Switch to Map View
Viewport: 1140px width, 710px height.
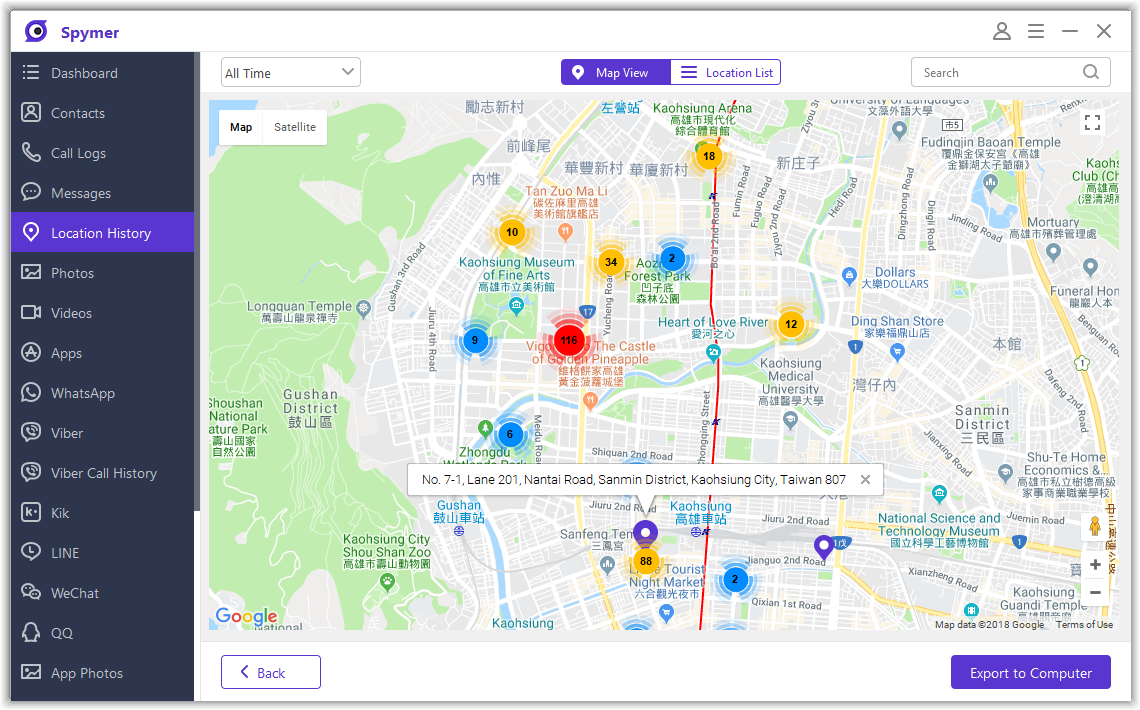pos(616,73)
